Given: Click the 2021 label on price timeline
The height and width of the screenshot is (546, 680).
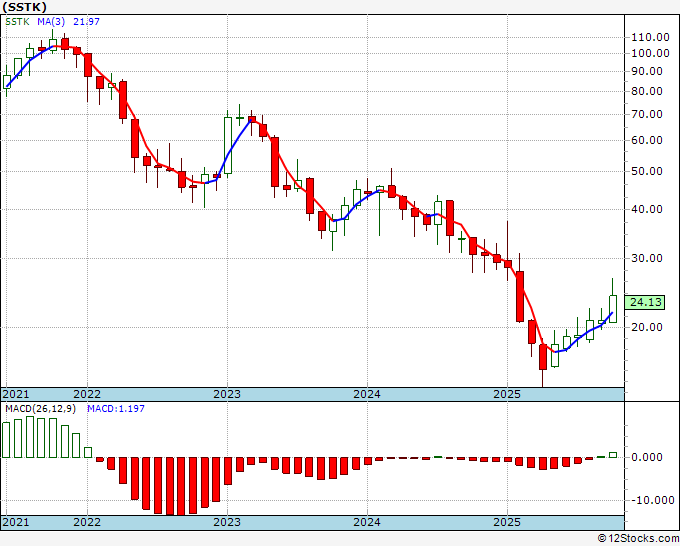Looking at the screenshot, I should (16, 394).
